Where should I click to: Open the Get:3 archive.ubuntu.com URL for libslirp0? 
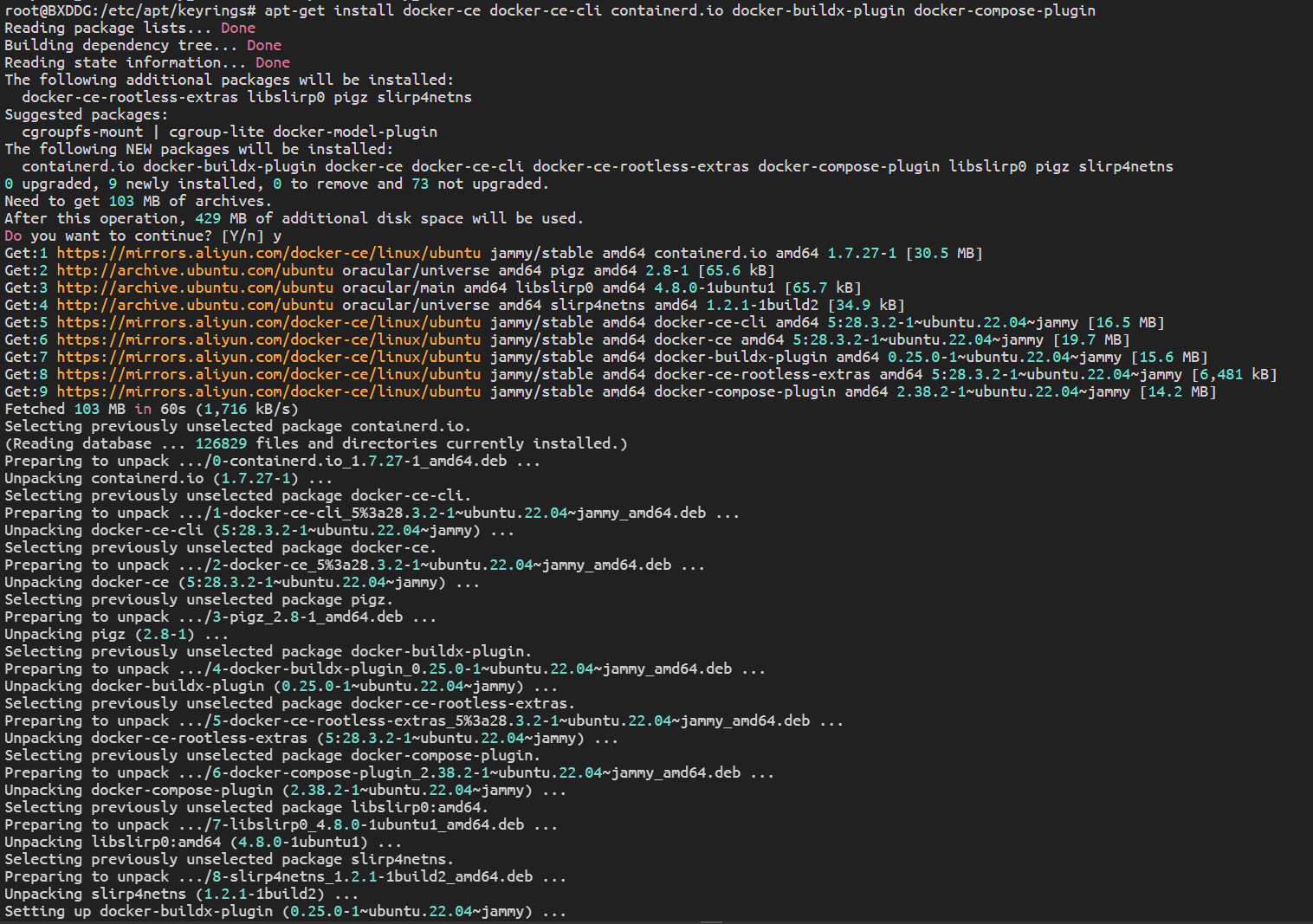pyautogui.click(x=195, y=288)
